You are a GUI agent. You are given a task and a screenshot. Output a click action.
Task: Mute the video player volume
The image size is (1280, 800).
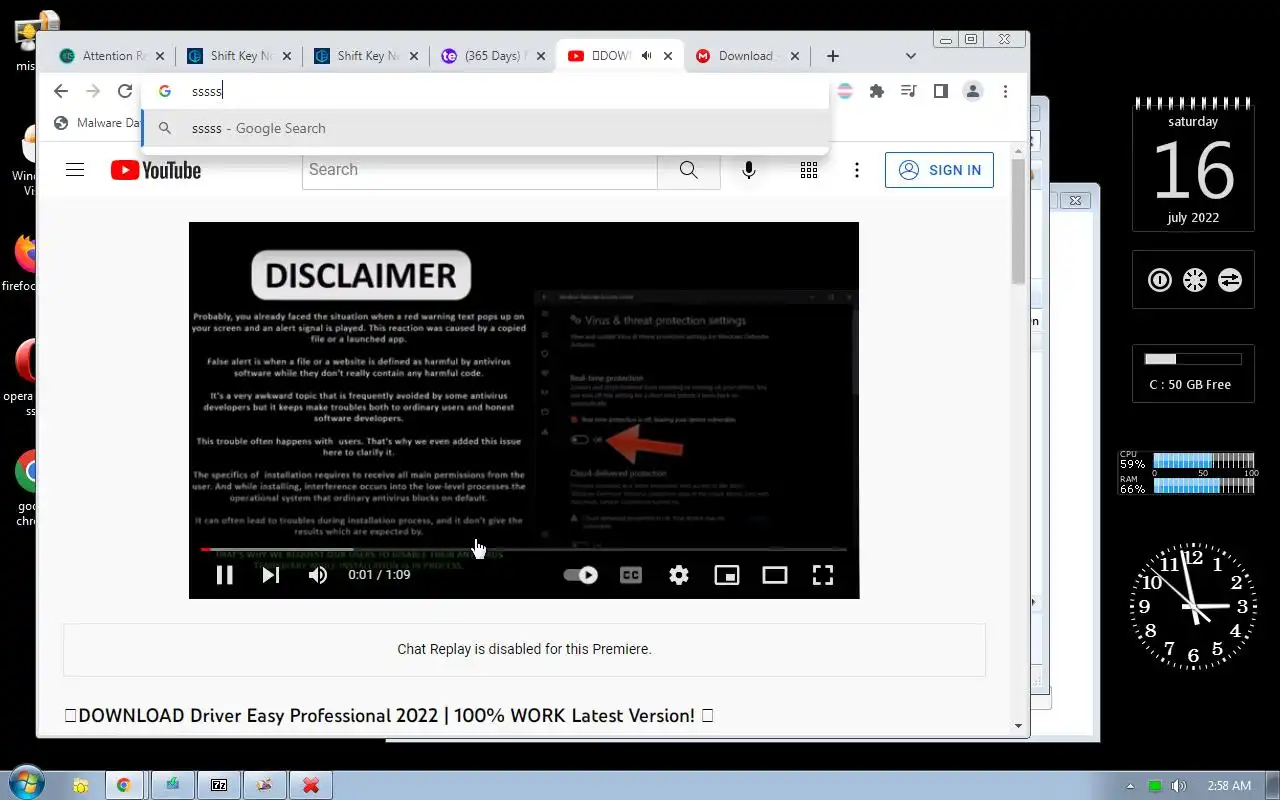318,575
